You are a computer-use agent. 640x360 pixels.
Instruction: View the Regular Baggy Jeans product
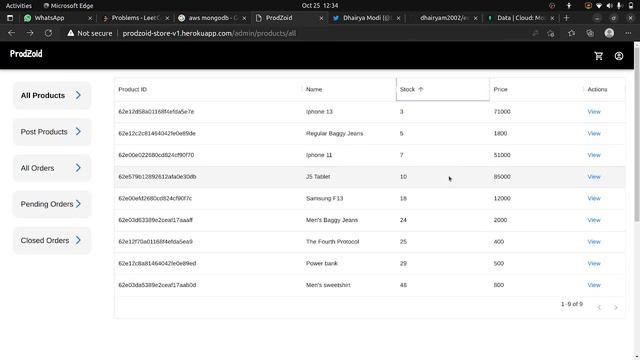pos(594,133)
